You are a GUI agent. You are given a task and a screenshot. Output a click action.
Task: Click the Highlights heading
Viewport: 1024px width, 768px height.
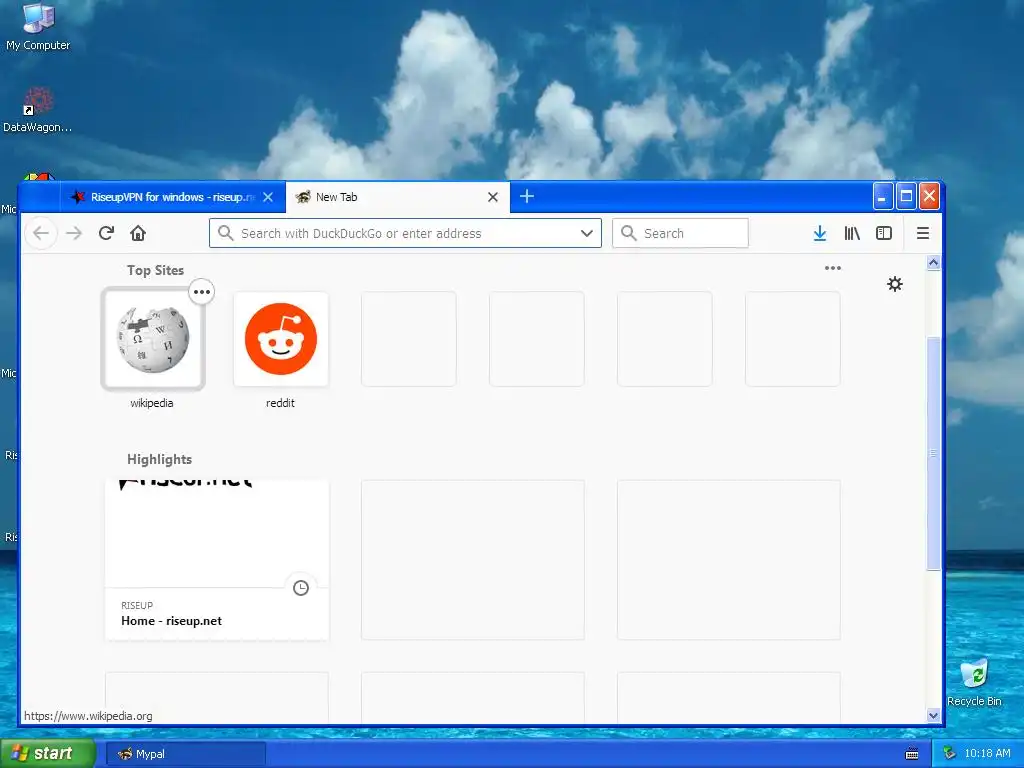click(159, 459)
